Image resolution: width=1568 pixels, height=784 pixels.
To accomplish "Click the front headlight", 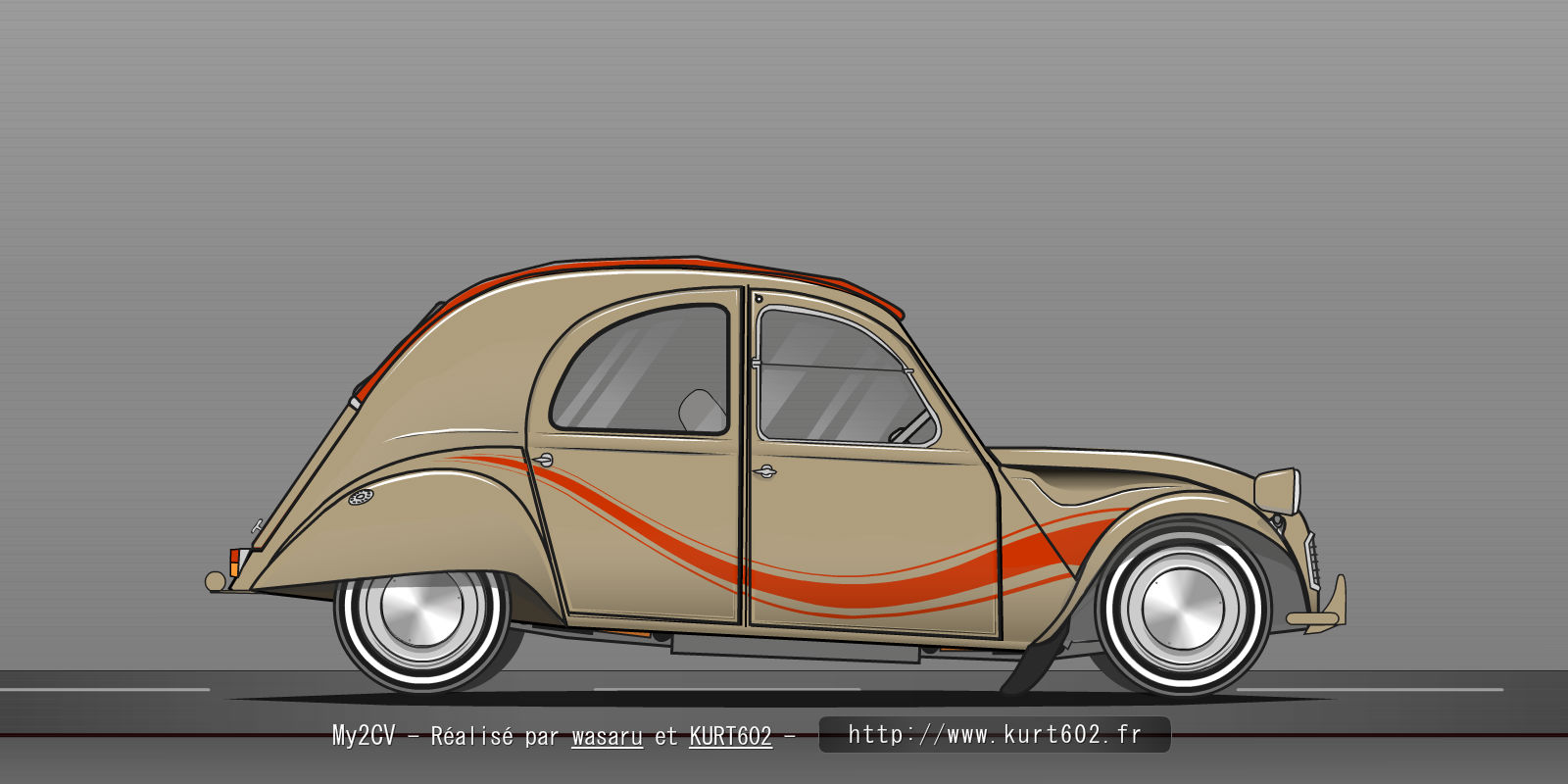I will [x=1279, y=490].
